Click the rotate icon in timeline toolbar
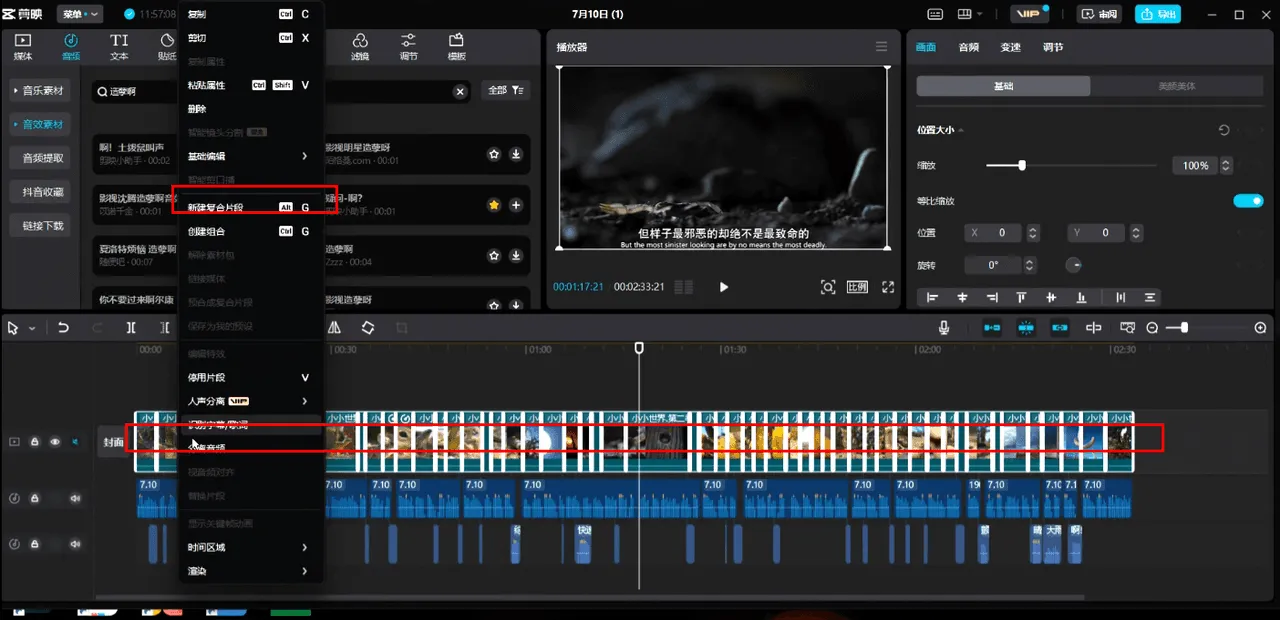Viewport: 1280px width, 620px height. (x=368, y=328)
